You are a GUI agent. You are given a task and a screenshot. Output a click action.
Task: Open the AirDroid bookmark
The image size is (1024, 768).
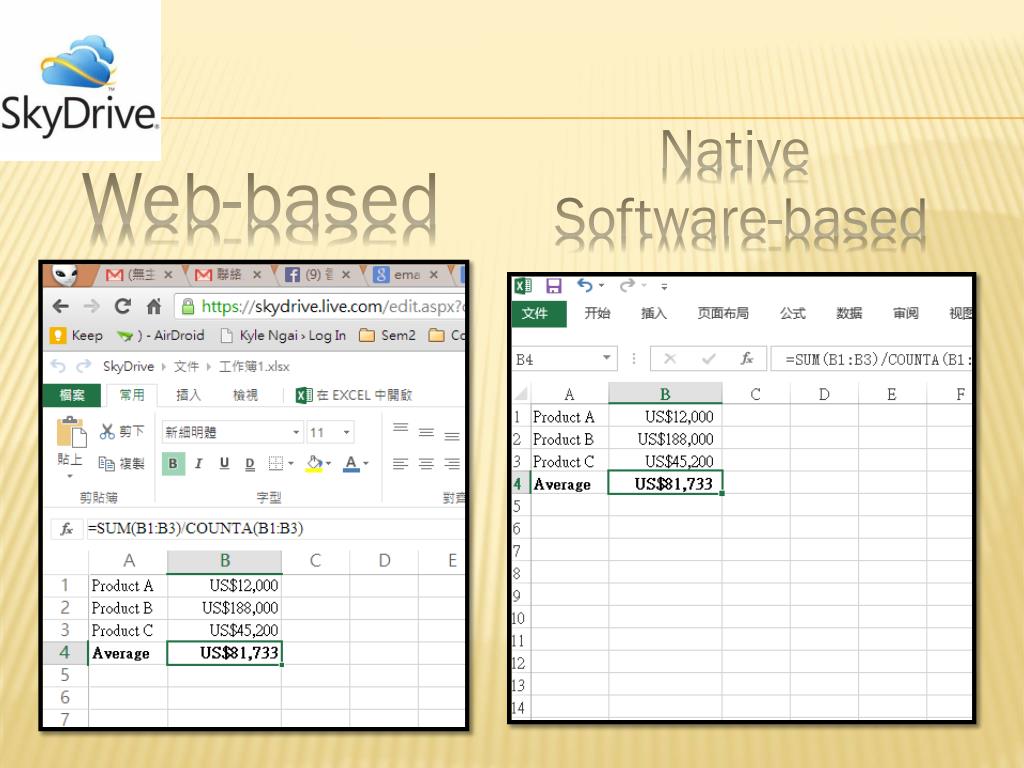pyautogui.click(x=160, y=335)
